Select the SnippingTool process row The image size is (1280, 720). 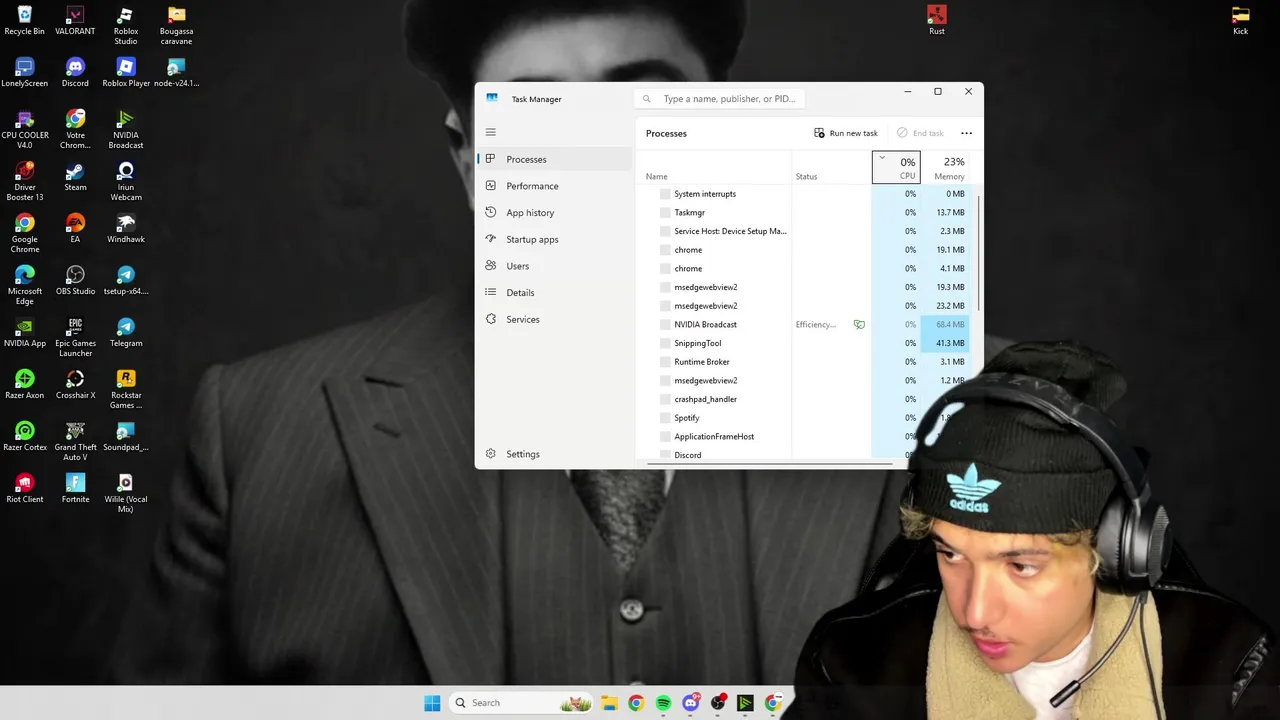(805, 343)
